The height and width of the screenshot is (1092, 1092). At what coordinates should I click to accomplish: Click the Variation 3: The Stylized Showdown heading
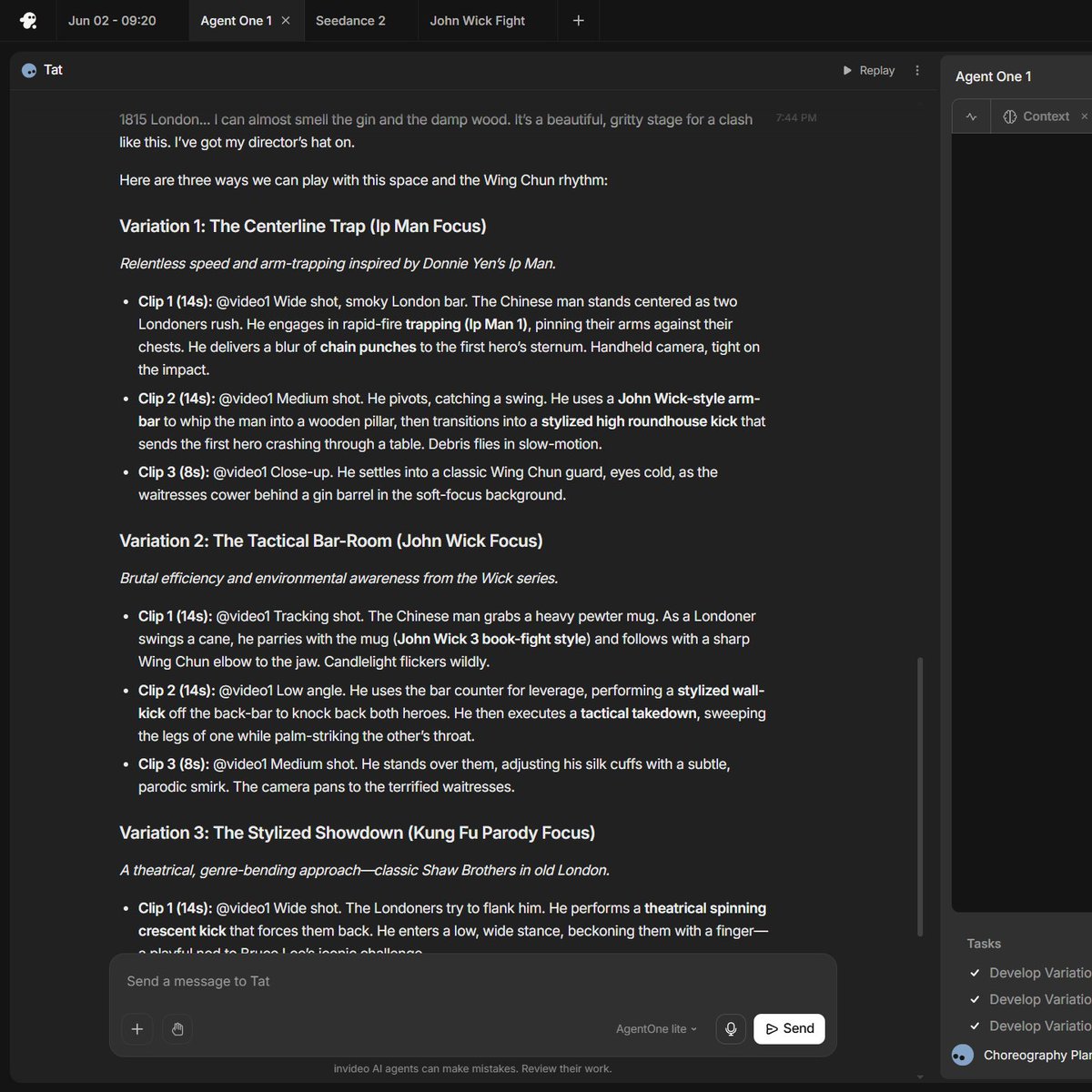pyautogui.click(x=357, y=833)
